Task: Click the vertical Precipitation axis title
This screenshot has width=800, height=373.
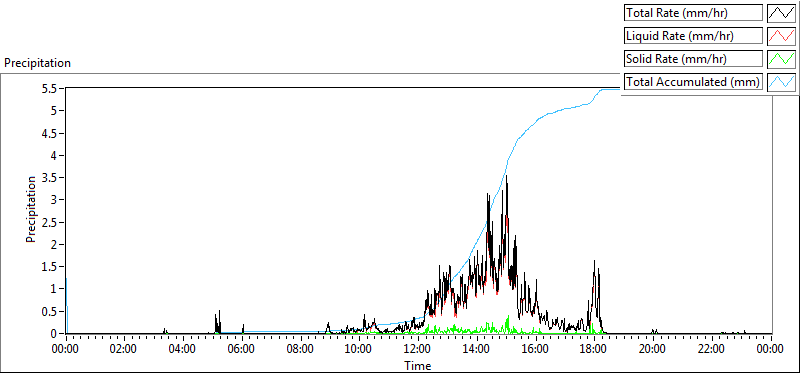Action: [x=31, y=209]
